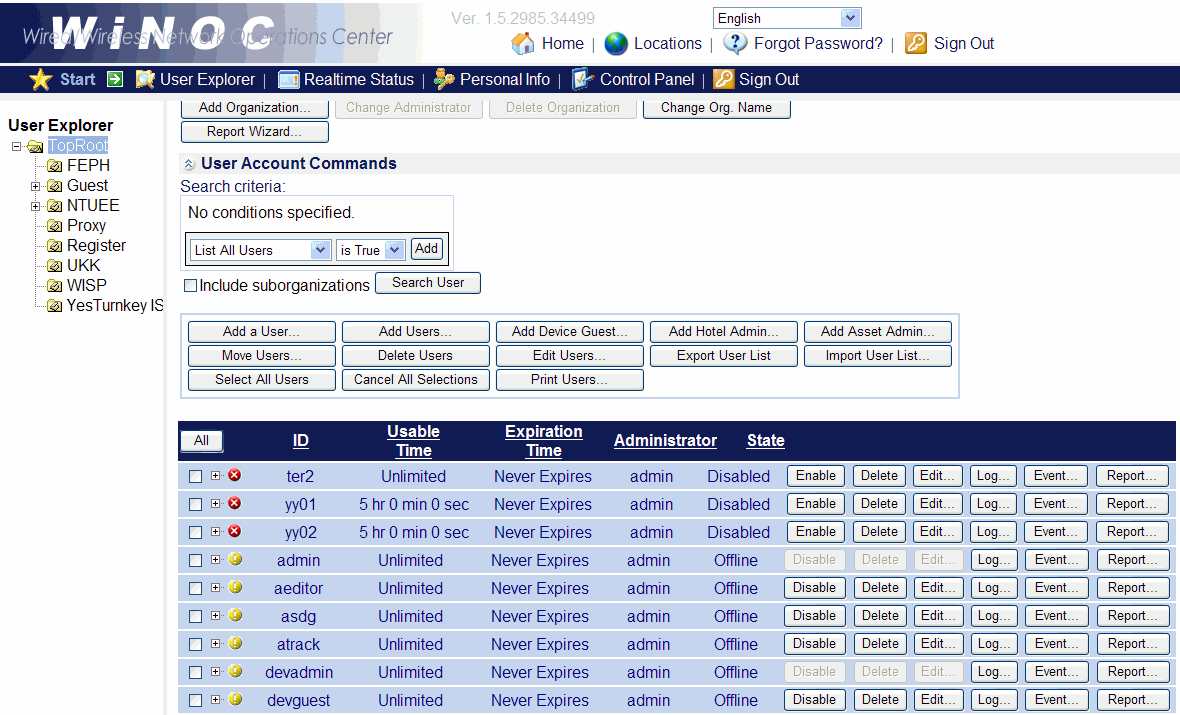The height and width of the screenshot is (715, 1180).
Task: Tick the checkbox for user aeditor
Action: (196, 589)
